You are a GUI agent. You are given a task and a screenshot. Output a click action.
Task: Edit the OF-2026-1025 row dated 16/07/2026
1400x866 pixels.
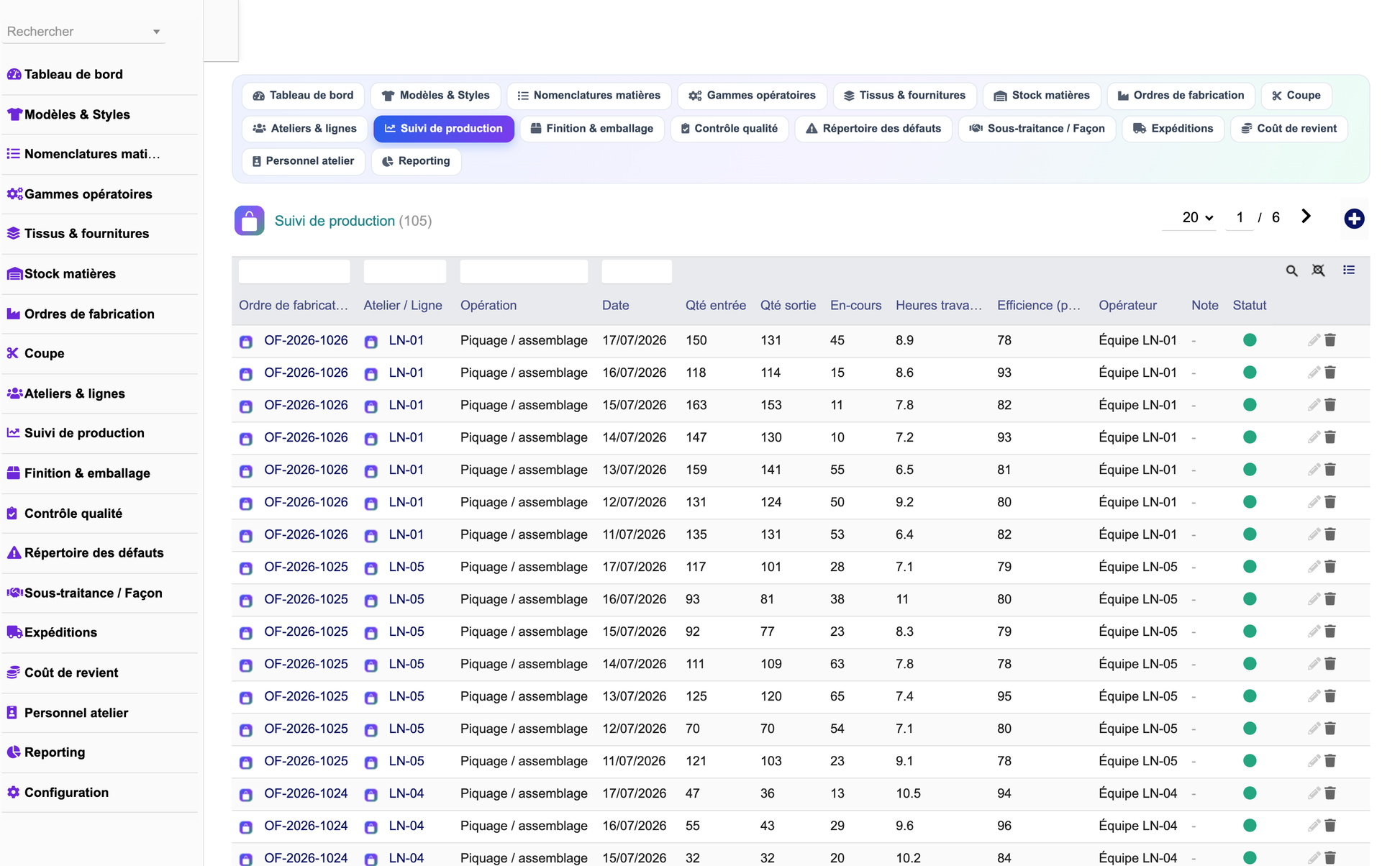[1314, 599]
